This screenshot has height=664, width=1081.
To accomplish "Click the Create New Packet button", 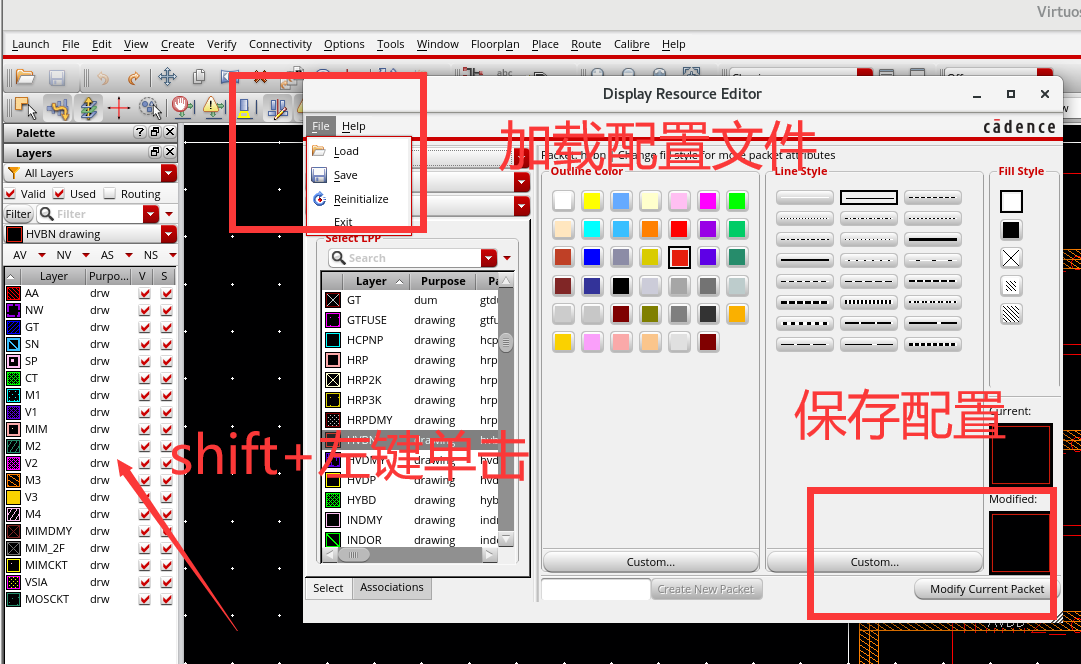I will [x=706, y=589].
